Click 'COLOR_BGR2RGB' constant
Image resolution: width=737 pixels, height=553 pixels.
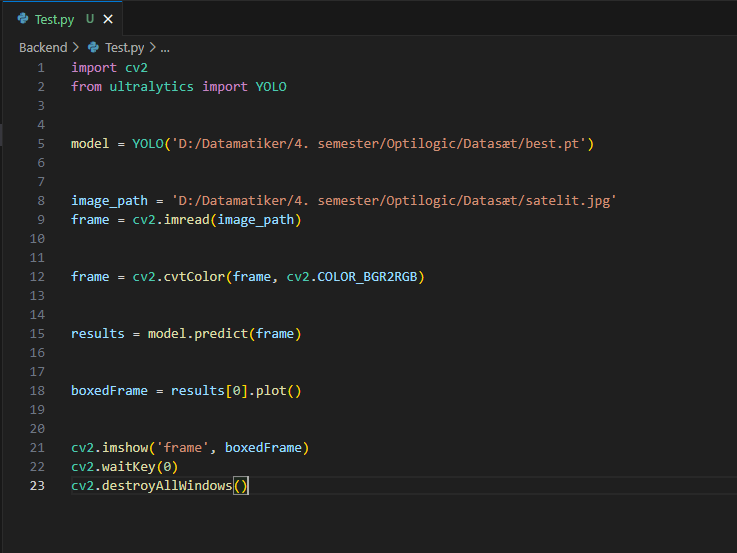tap(367, 277)
